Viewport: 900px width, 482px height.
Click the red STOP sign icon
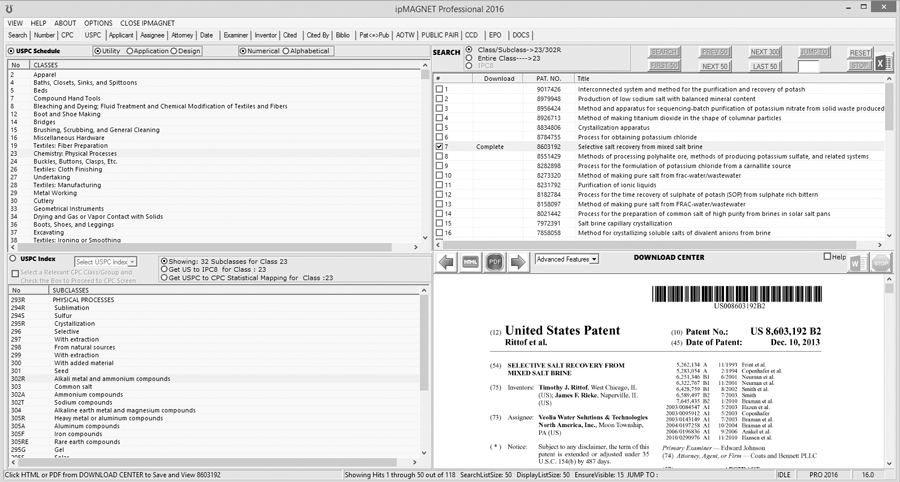tap(880, 263)
